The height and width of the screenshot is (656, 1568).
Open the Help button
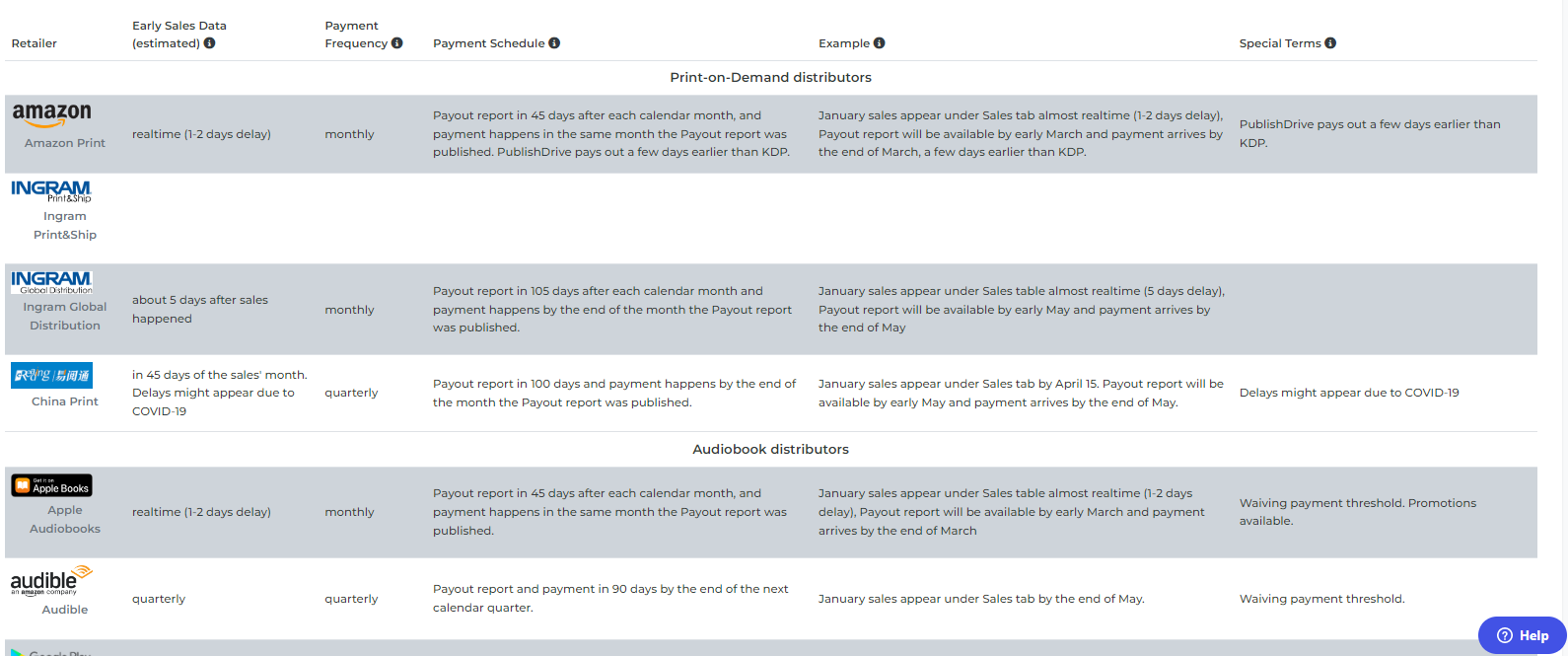coord(1522,635)
